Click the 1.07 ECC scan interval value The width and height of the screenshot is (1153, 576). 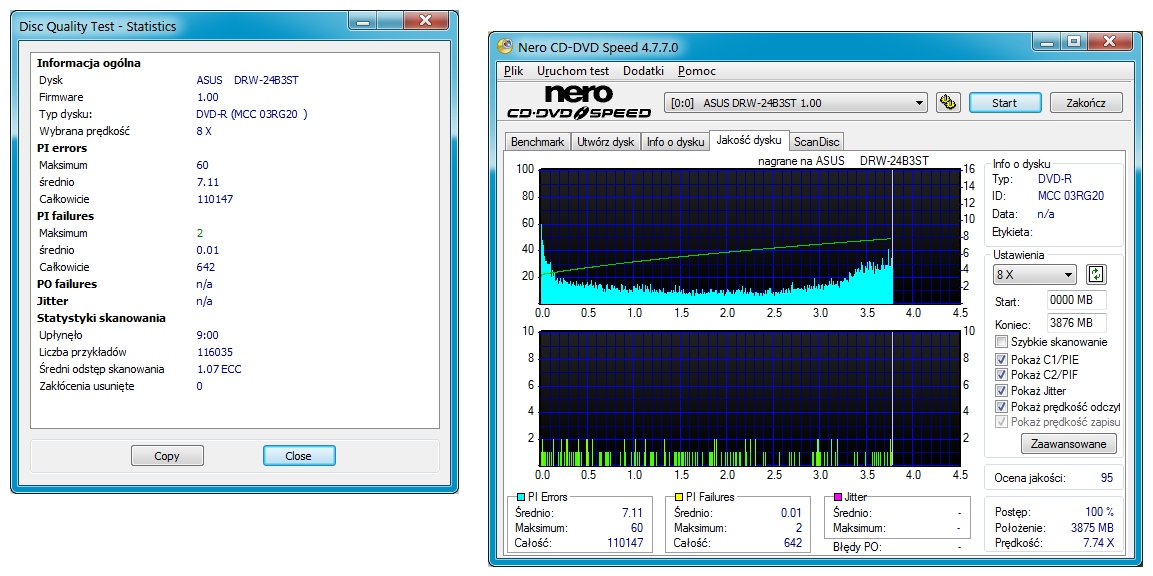coord(219,369)
